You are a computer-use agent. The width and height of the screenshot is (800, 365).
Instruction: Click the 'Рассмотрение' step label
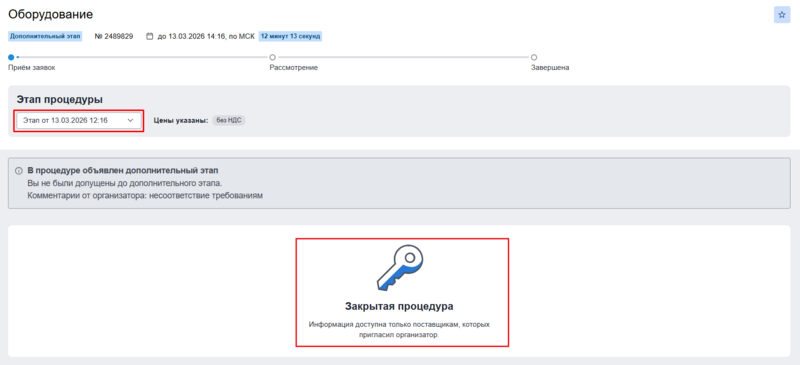coord(294,67)
